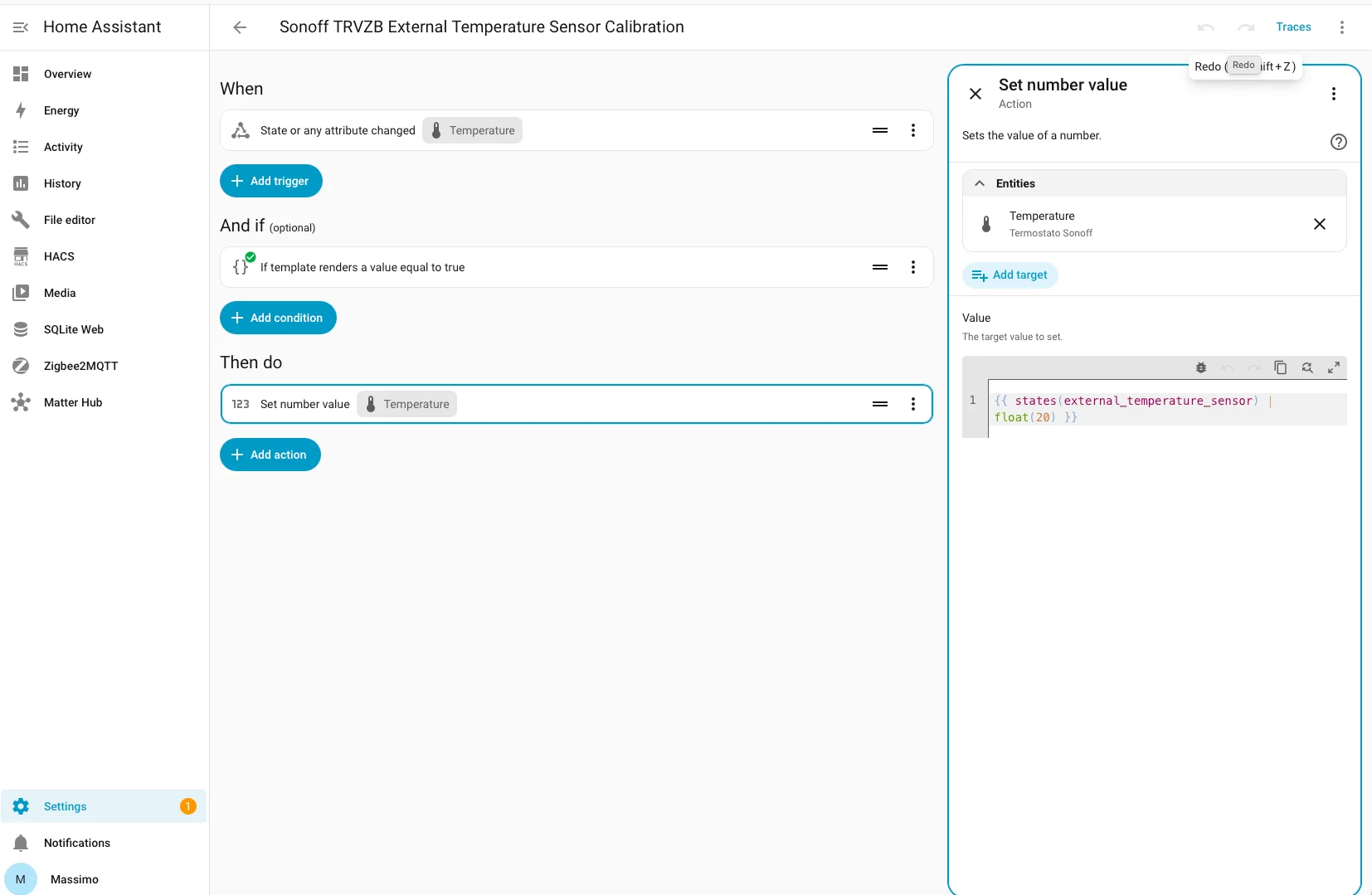Open Settings from sidebar
Screen dimensions: 1372x895
[x=104, y=806]
